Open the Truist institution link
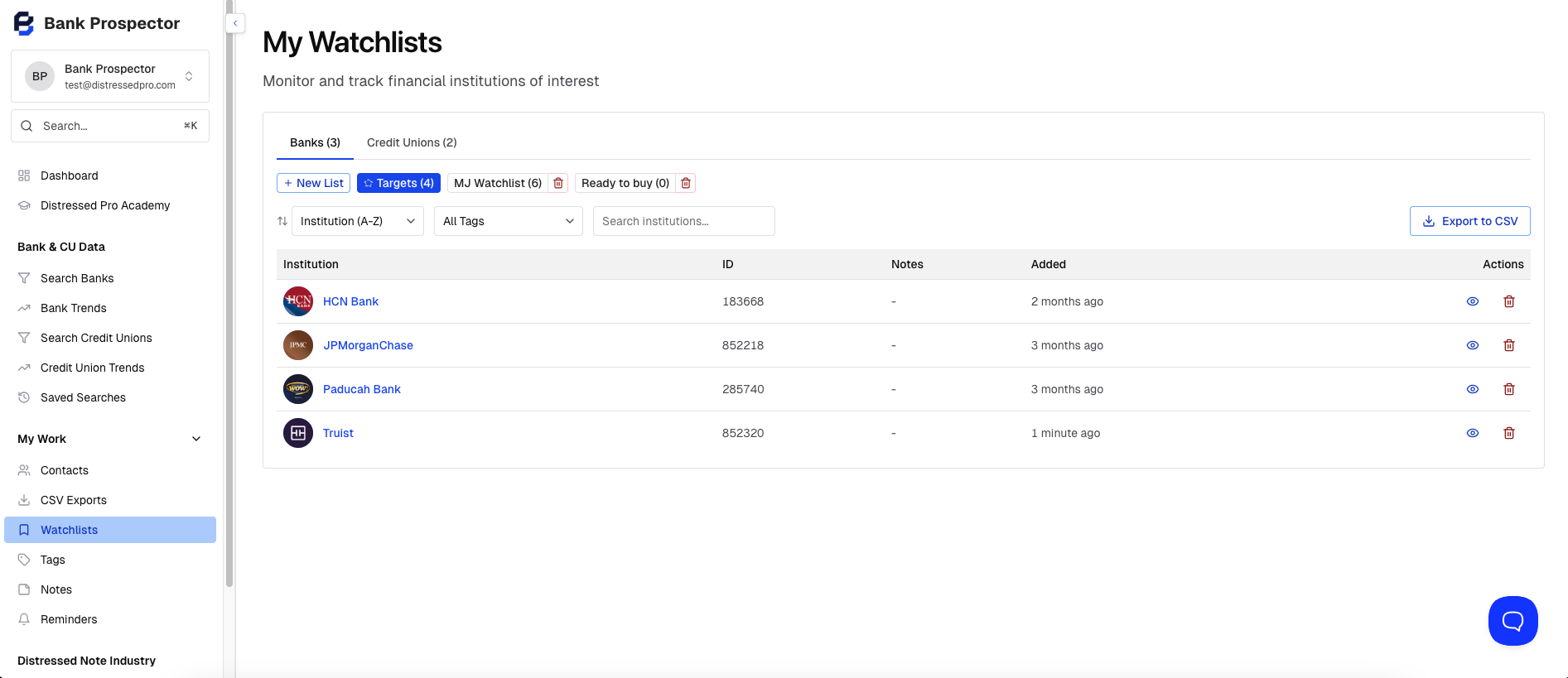Screen dimensions: 1568x678 (338, 433)
